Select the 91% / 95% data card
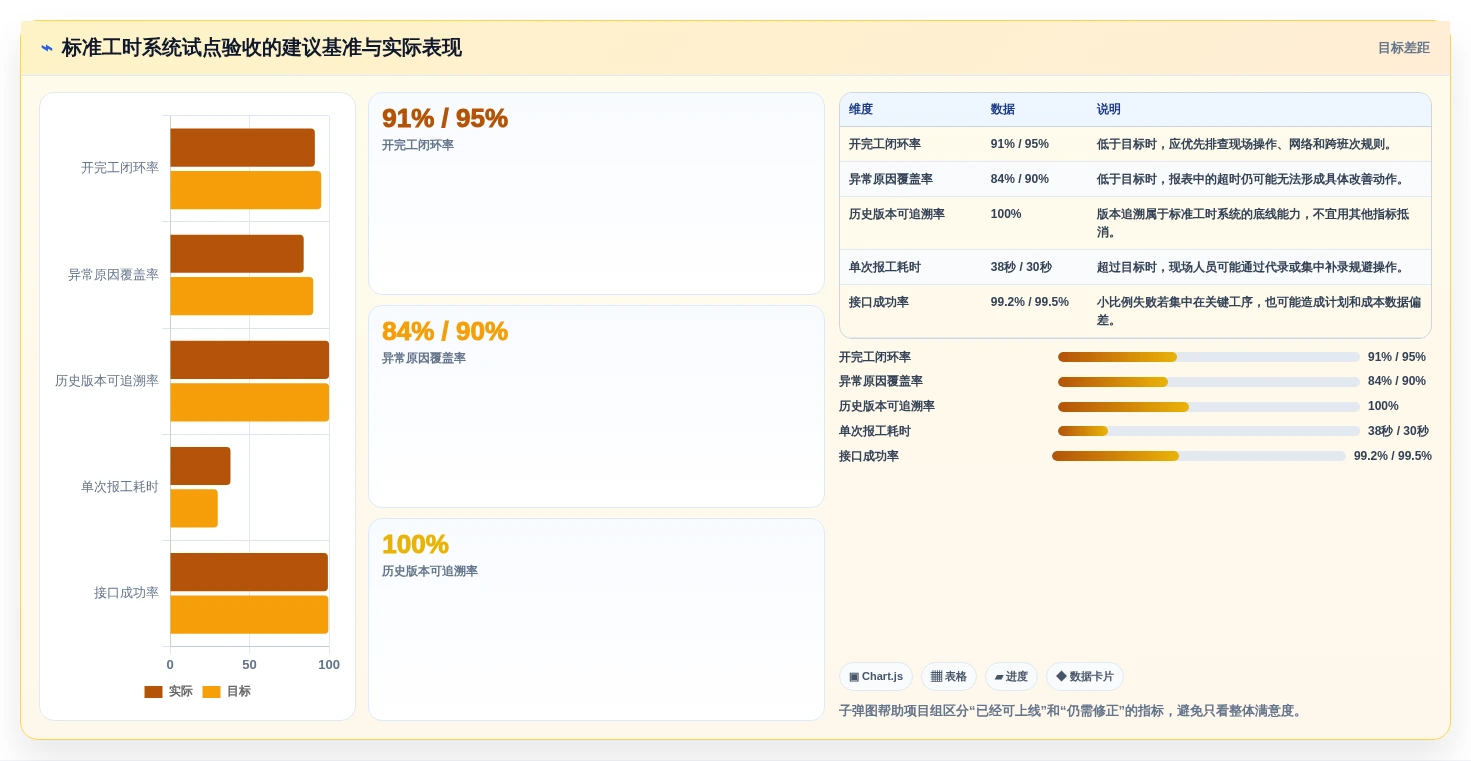 point(596,193)
